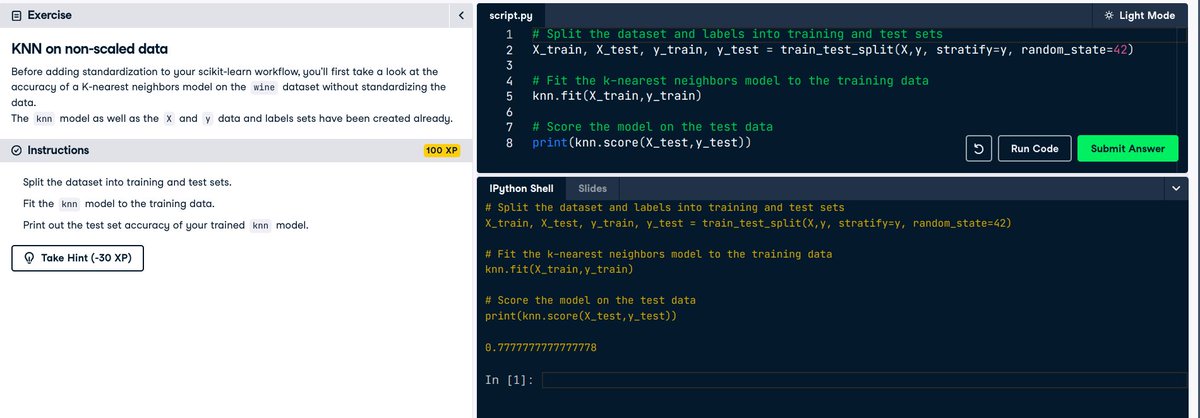Viewport: 1200px width, 418px height.
Task: Click print(knn.score) line 8 in editor
Action: pos(642,143)
